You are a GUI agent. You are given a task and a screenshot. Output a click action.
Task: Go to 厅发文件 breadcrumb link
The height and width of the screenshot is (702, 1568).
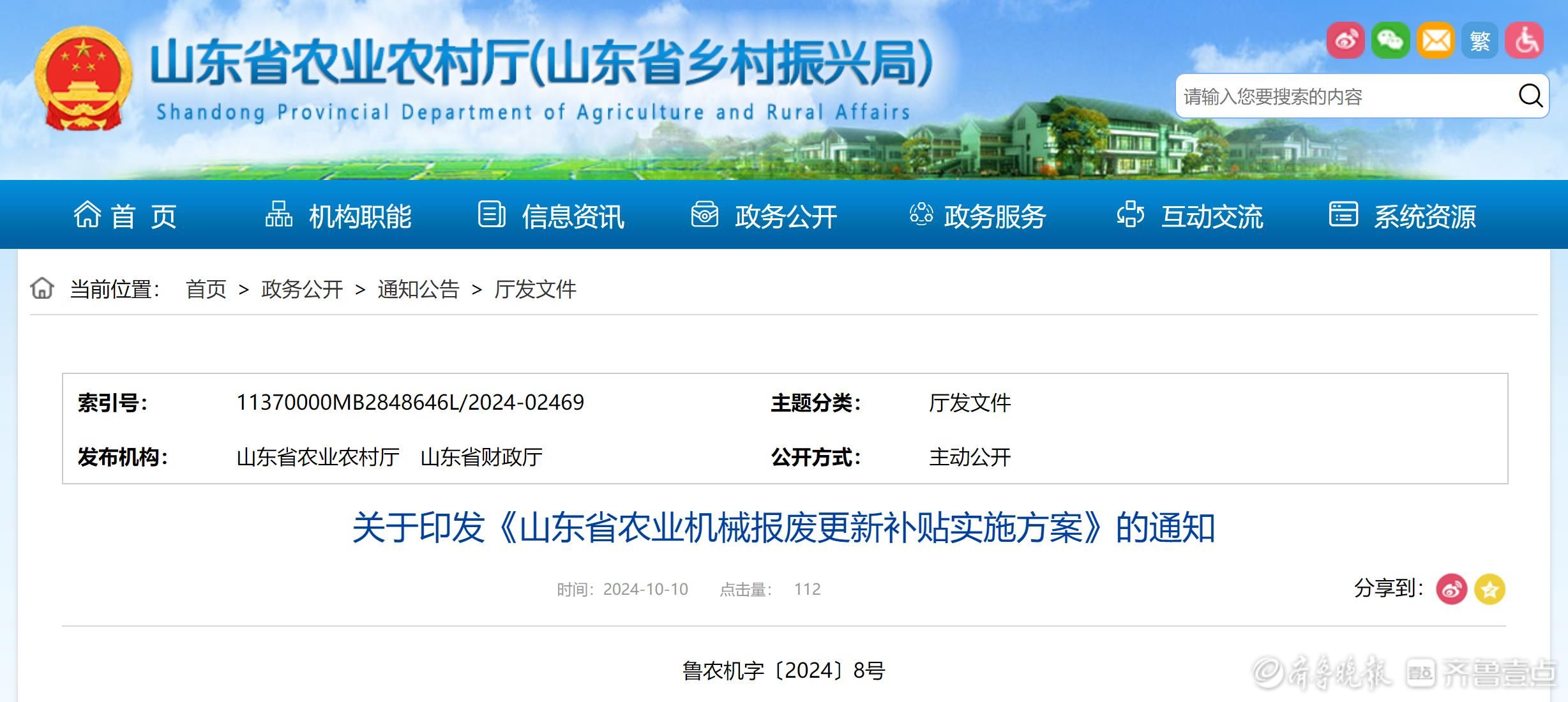click(535, 289)
